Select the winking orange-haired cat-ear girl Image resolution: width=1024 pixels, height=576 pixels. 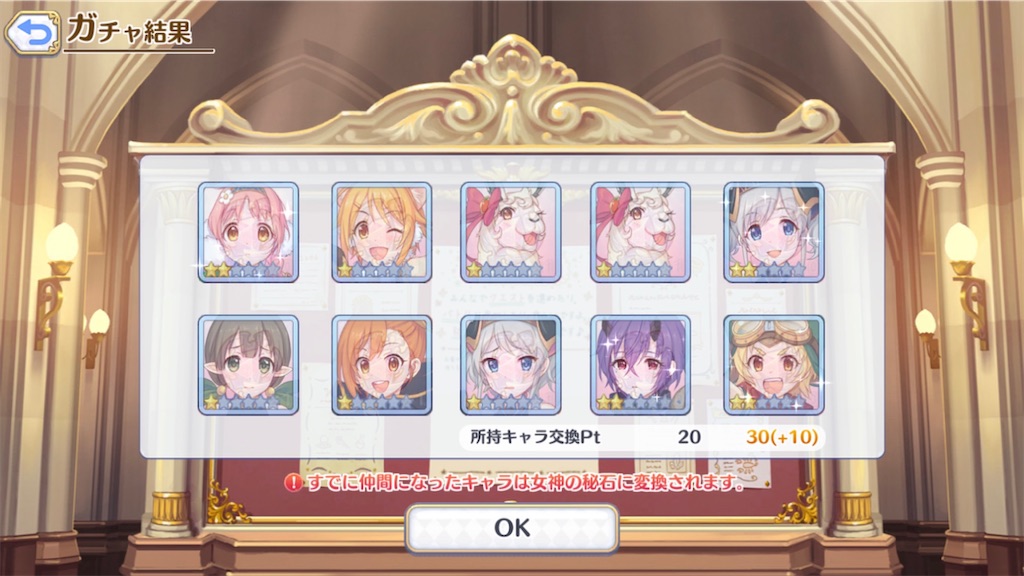(381, 232)
